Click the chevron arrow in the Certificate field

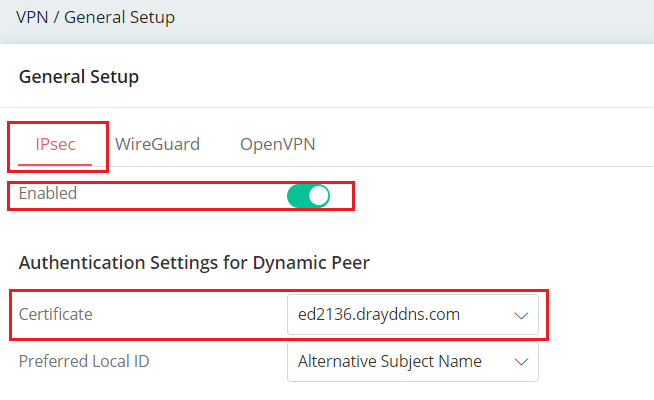[520, 315]
